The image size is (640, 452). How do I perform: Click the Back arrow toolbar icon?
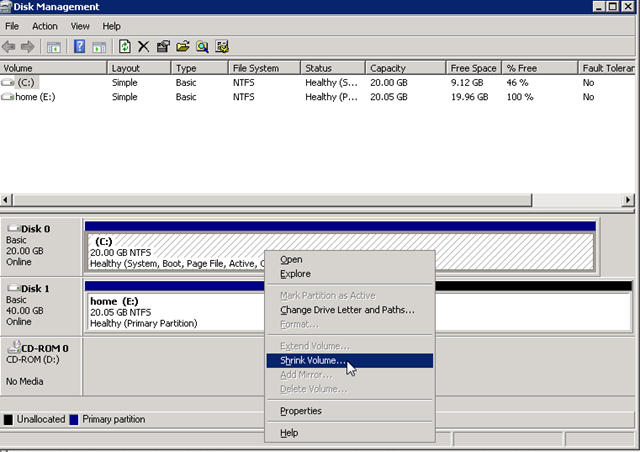point(9,47)
